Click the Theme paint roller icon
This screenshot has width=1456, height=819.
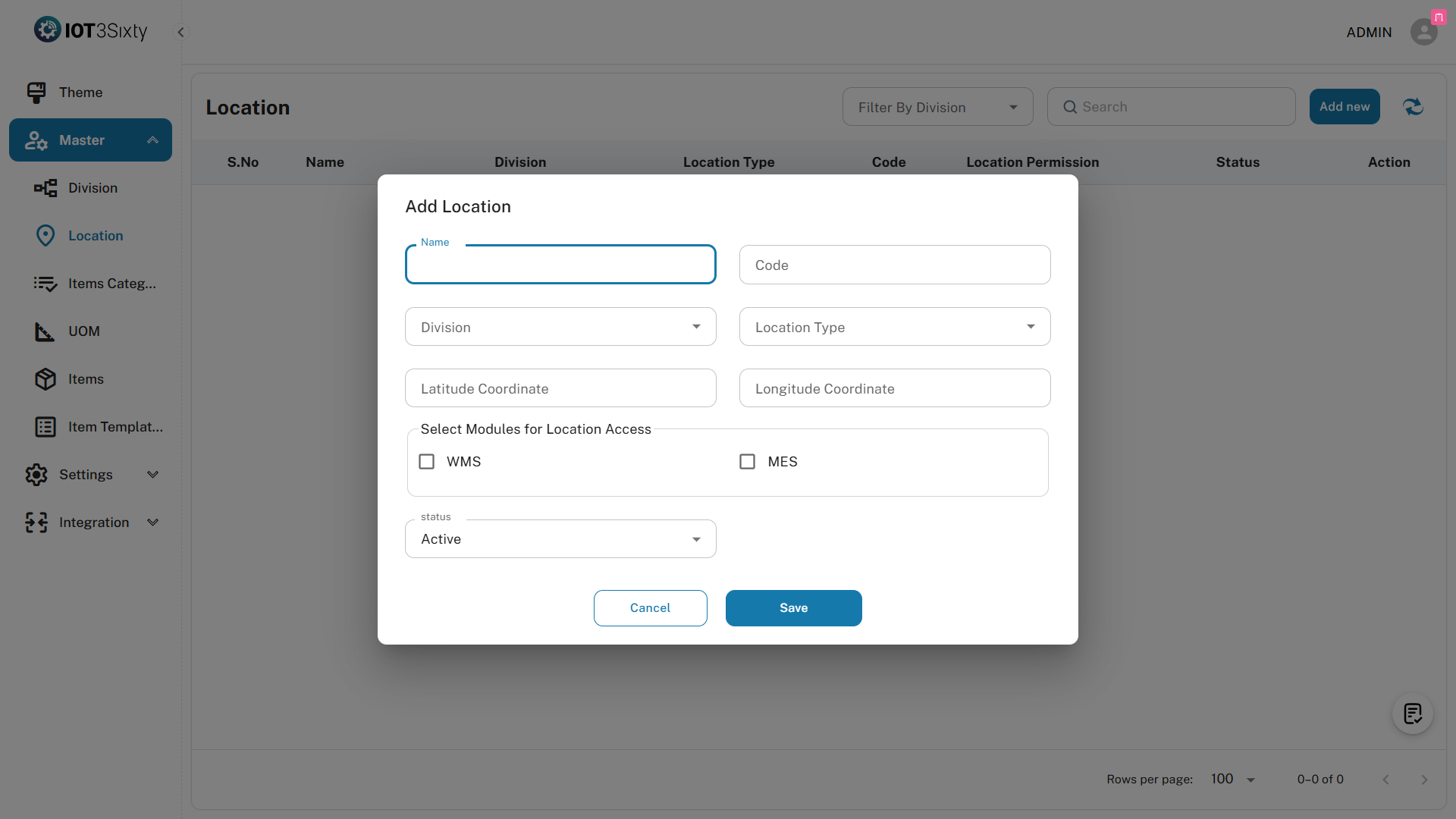click(36, 93)
